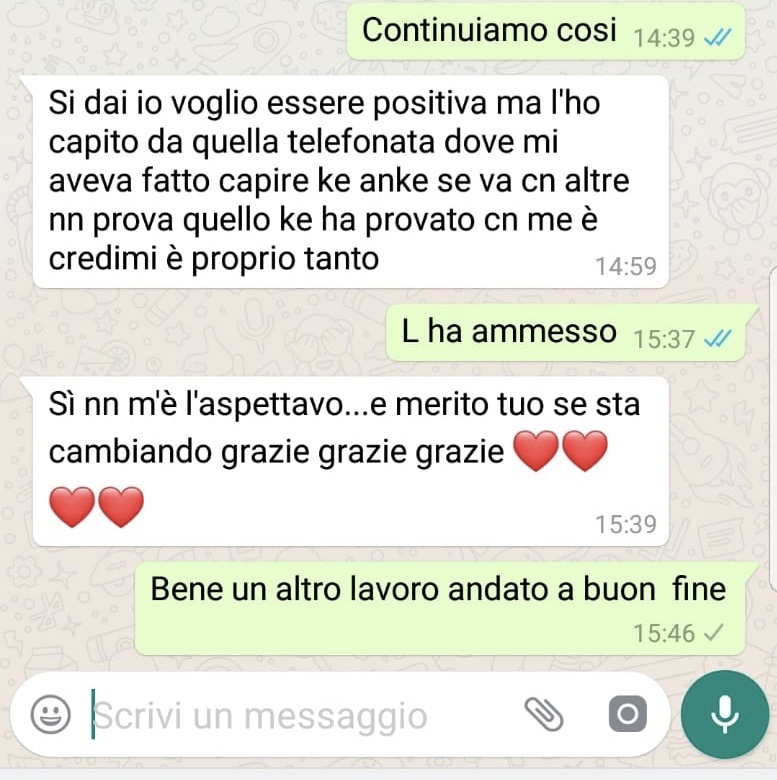This screenshot has height=780, width=777.
Task: Select the 'L ha ammesso' message
Action: click(566, 333)
